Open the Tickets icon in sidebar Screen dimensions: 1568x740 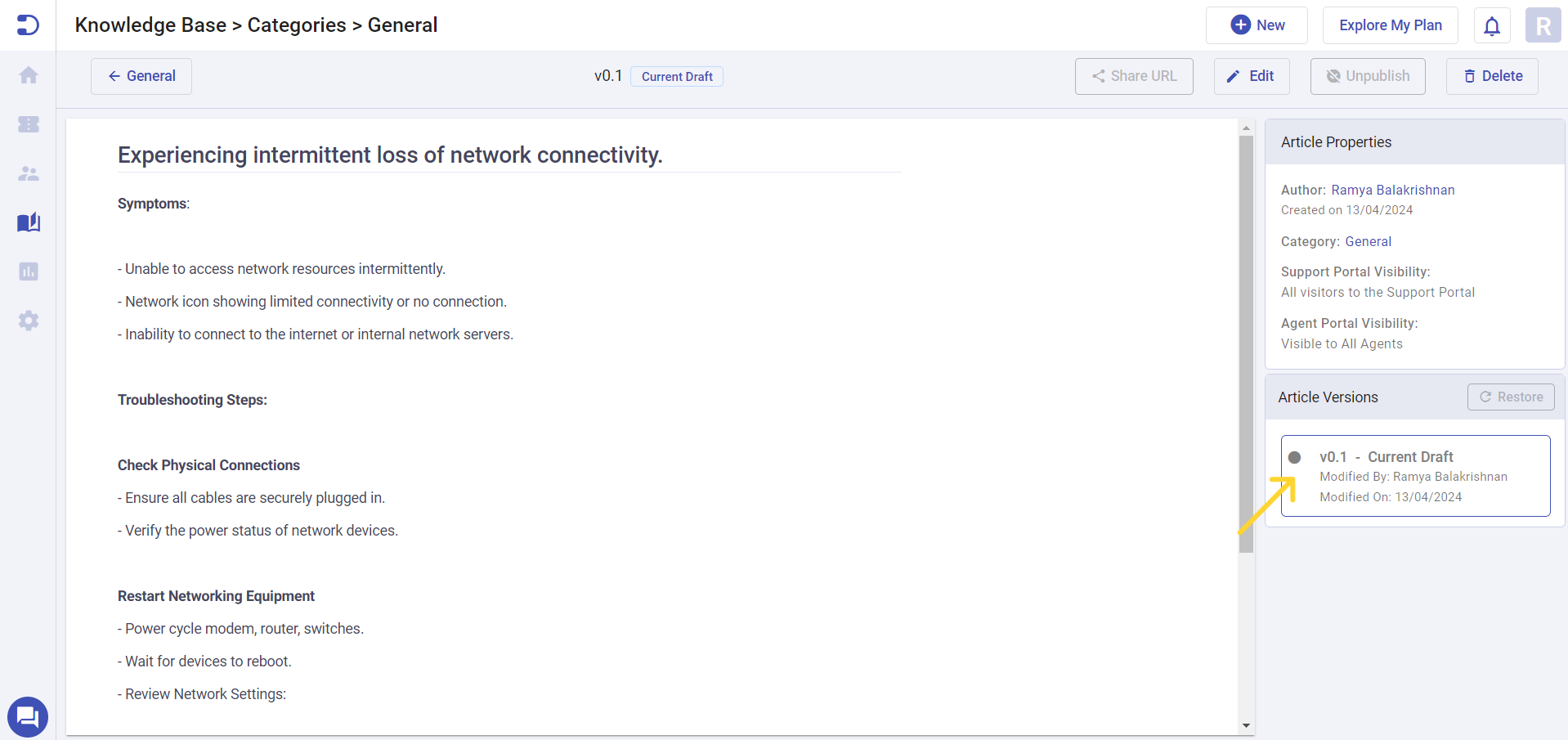click(29, 124)
